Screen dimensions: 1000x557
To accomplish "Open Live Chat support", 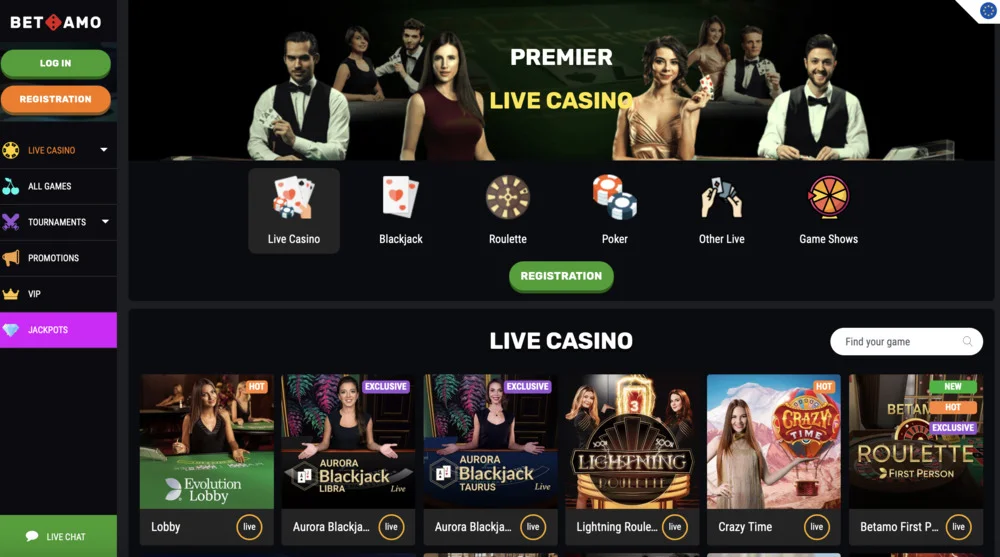I will tap(58, 536).
